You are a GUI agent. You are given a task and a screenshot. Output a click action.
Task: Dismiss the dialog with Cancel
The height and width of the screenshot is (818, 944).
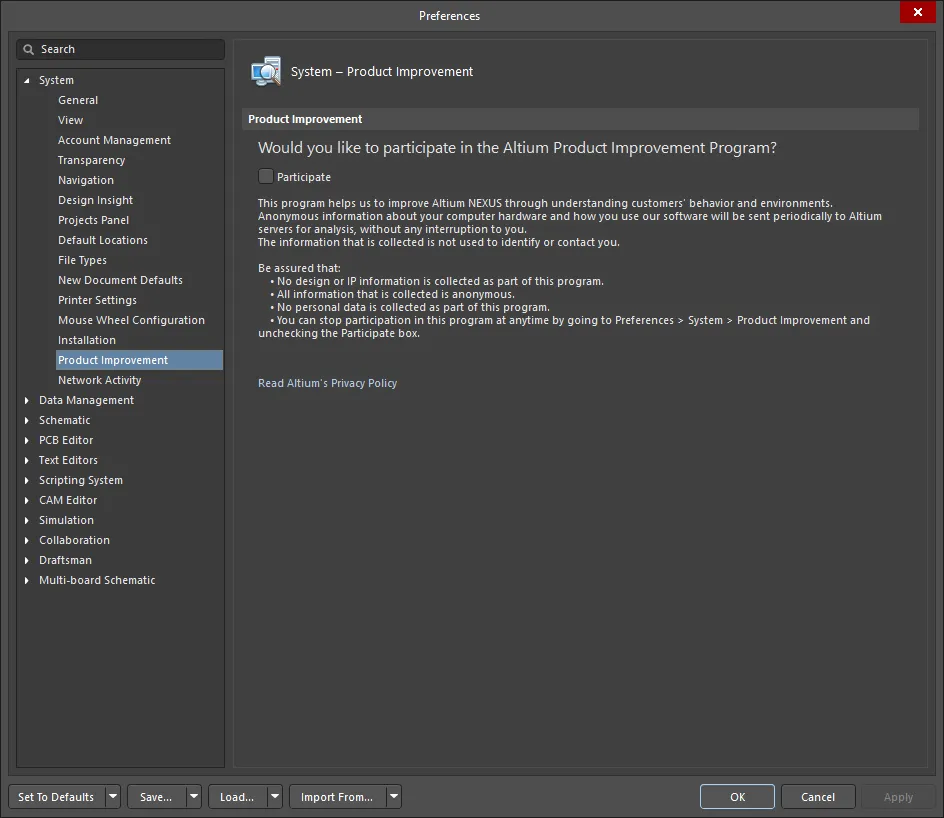click(x=818, y=796)
